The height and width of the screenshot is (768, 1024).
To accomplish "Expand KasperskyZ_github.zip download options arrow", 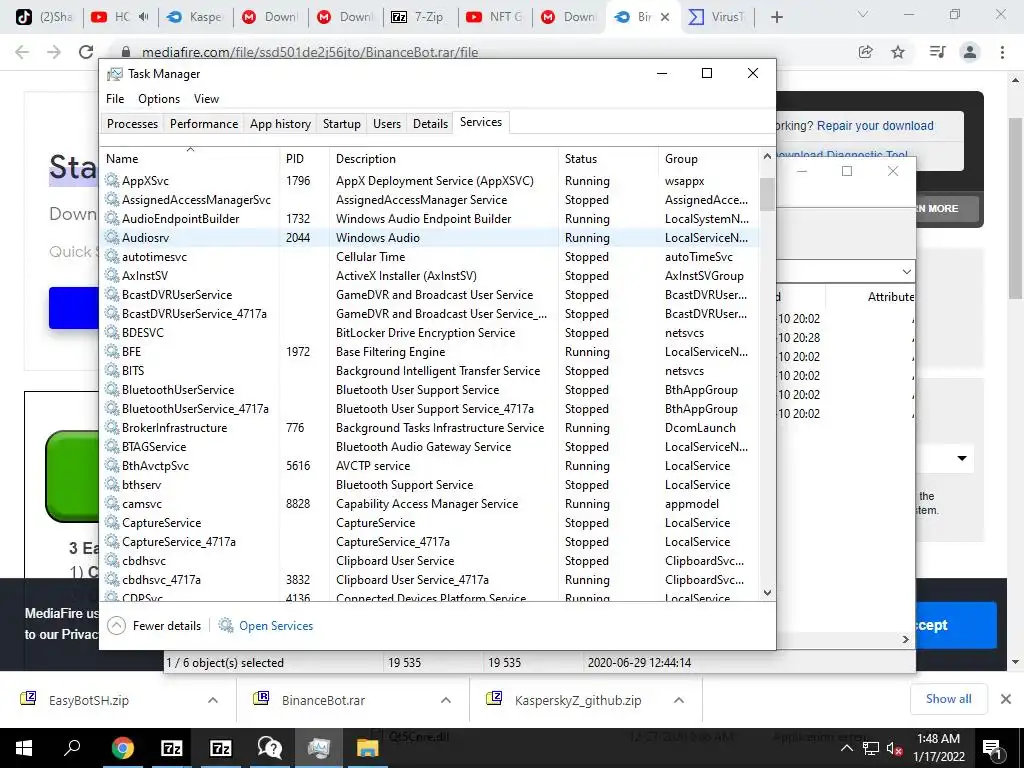I will point(679,700).
